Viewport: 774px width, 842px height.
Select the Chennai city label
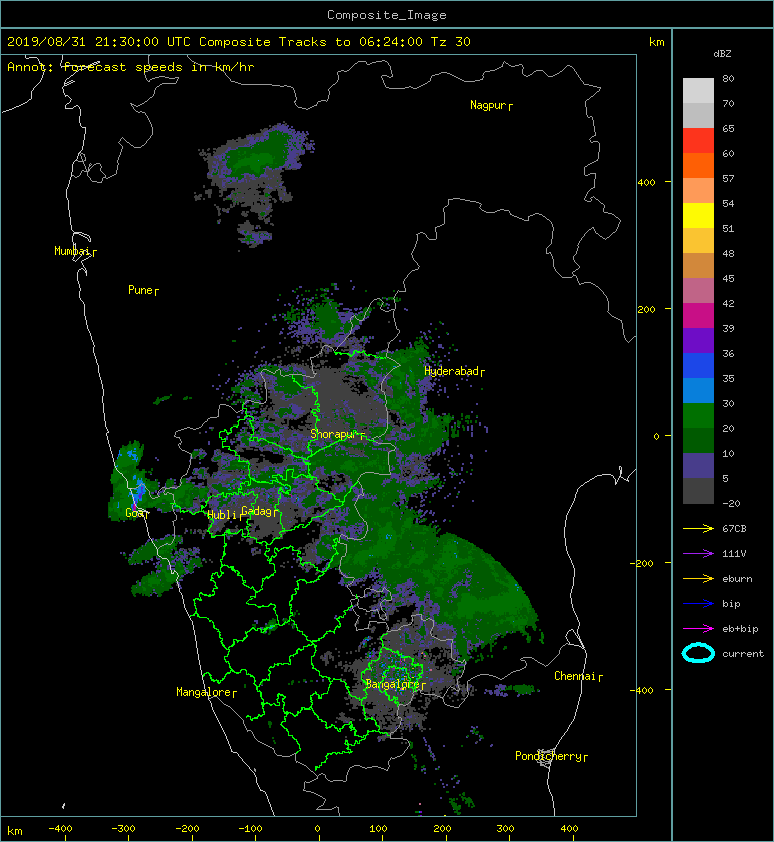578,677
